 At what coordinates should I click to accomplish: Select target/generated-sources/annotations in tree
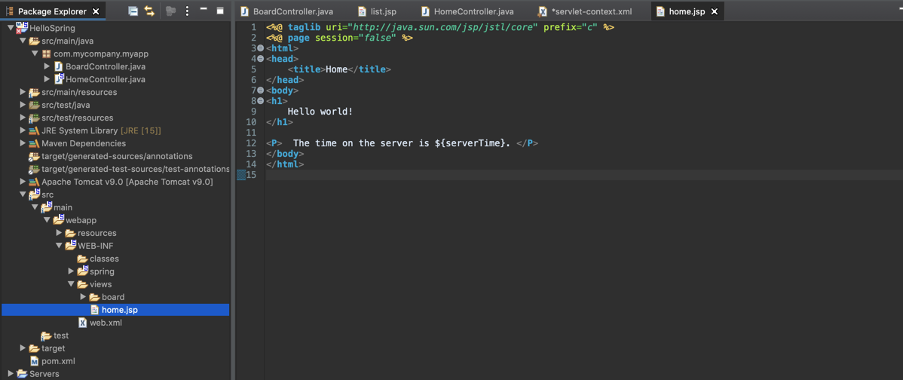point(116,156)
